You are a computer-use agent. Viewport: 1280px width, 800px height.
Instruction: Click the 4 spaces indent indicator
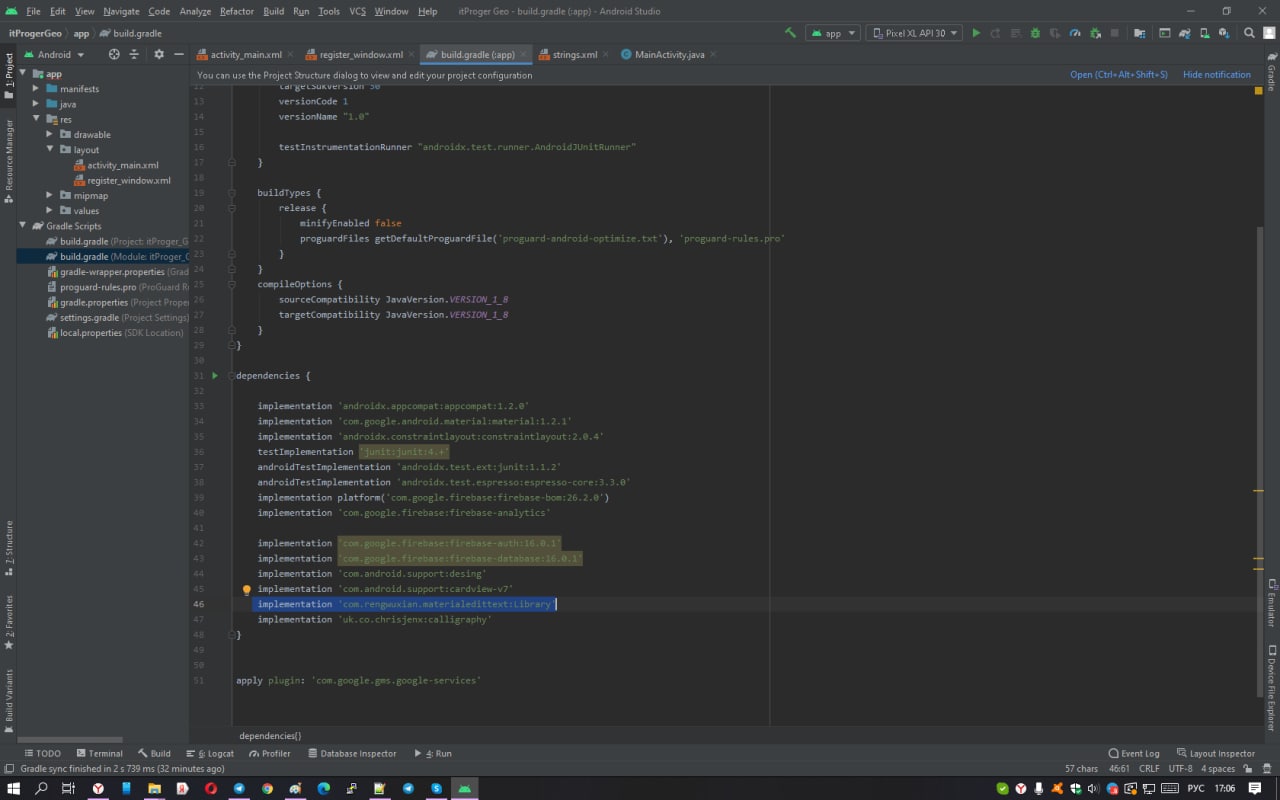pyautogui.click(x=1218, y=768)
